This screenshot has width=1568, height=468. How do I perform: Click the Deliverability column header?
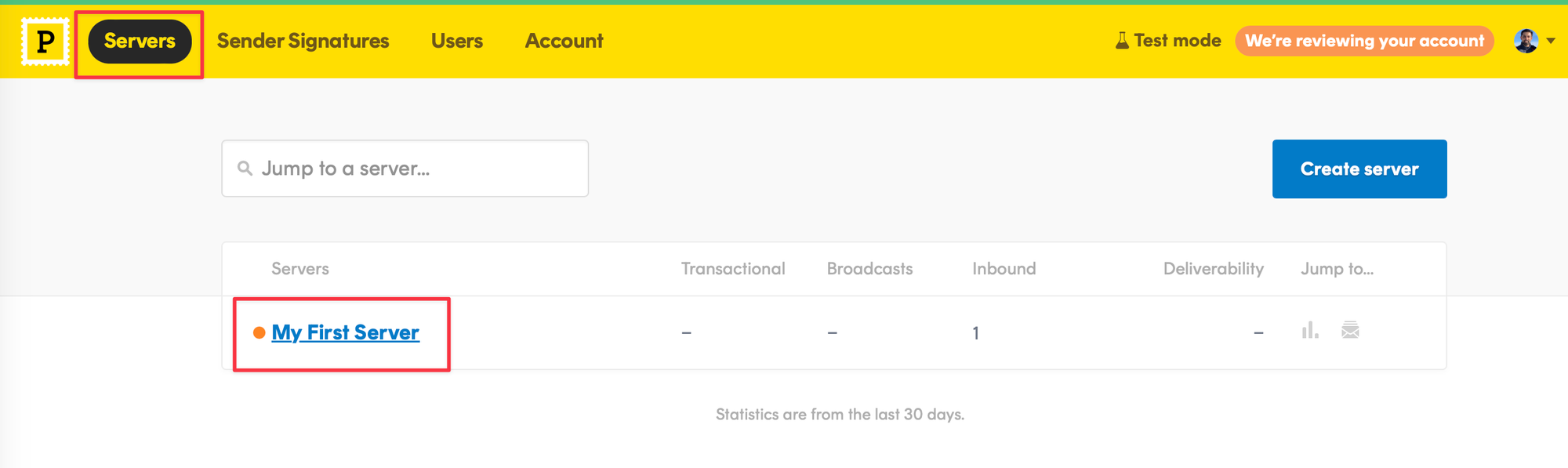tap(1213, 269)
